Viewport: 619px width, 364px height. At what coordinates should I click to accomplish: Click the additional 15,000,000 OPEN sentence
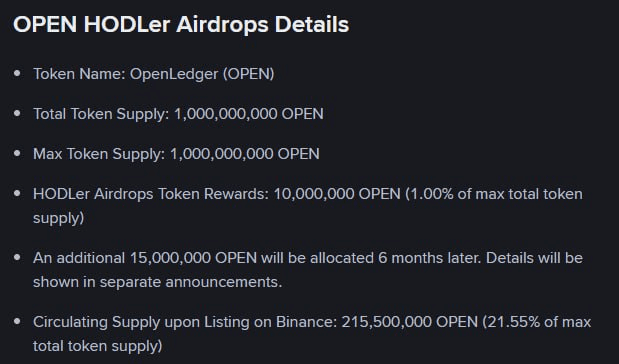(308, 270)
